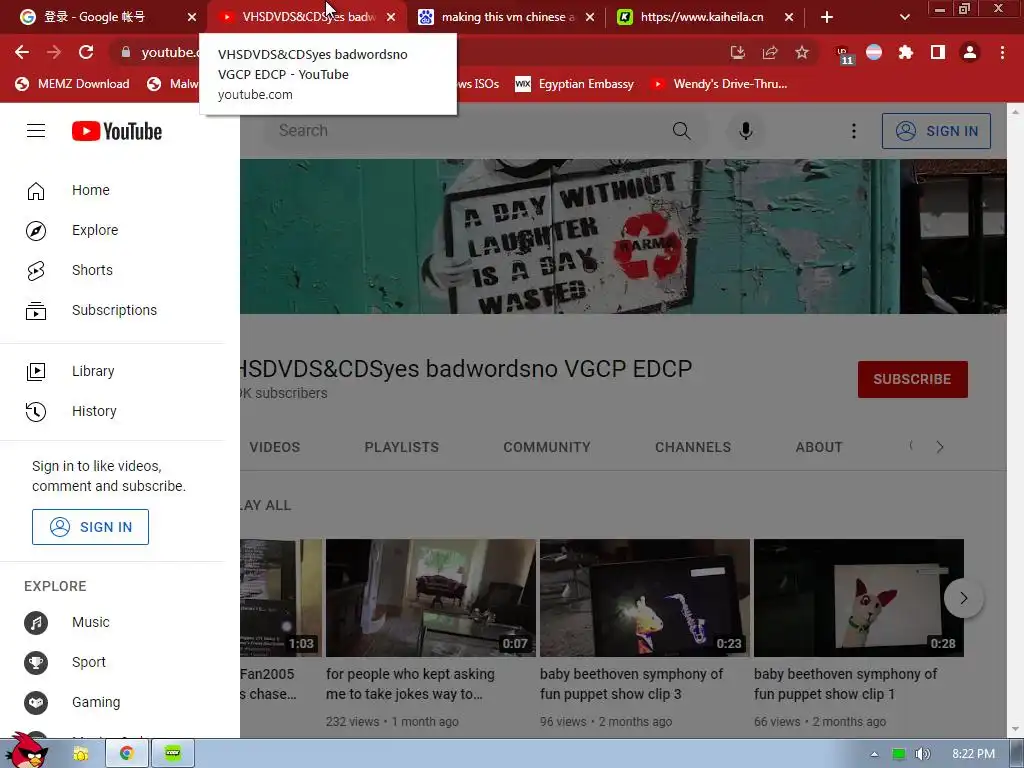Click the YouTube search input field

click(465, 131)
